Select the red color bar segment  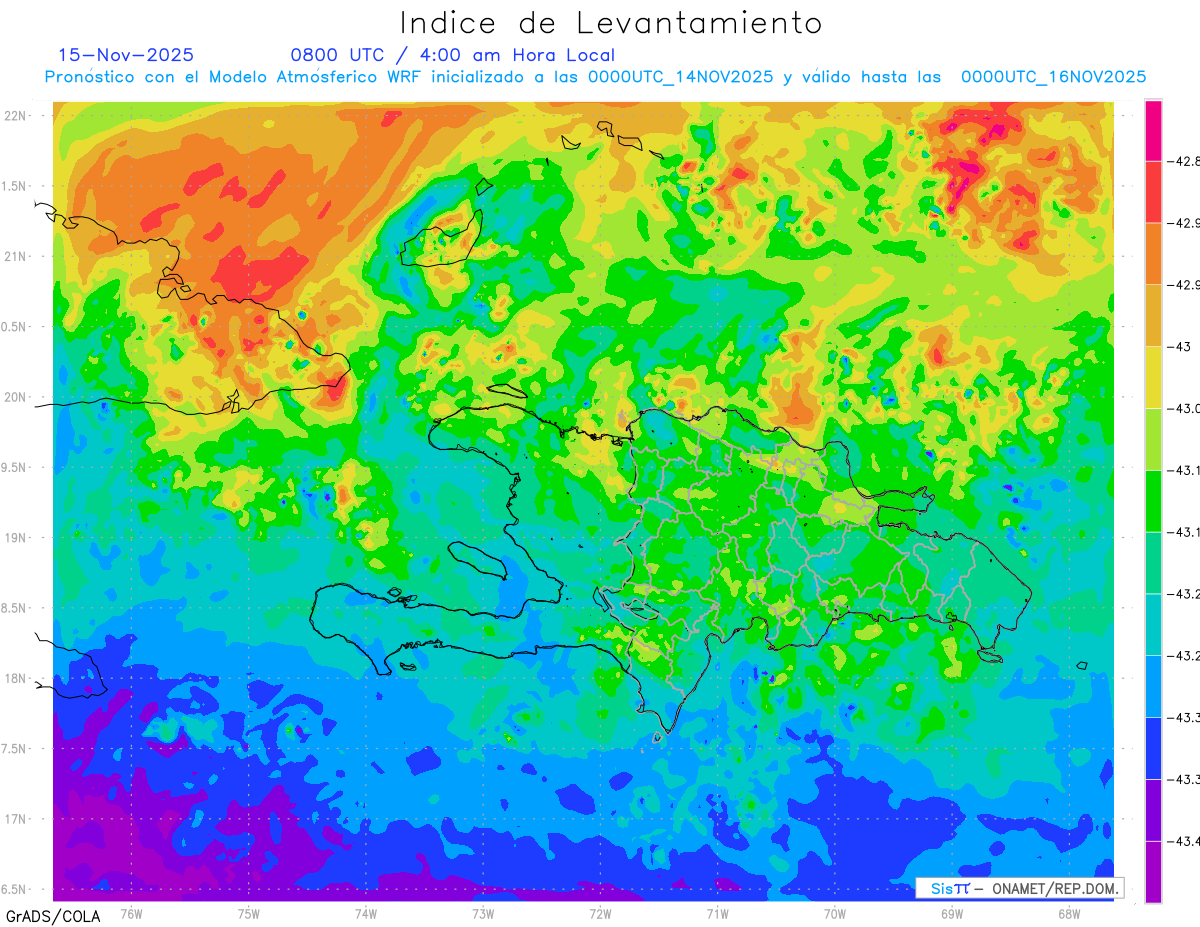(1153, 192)
